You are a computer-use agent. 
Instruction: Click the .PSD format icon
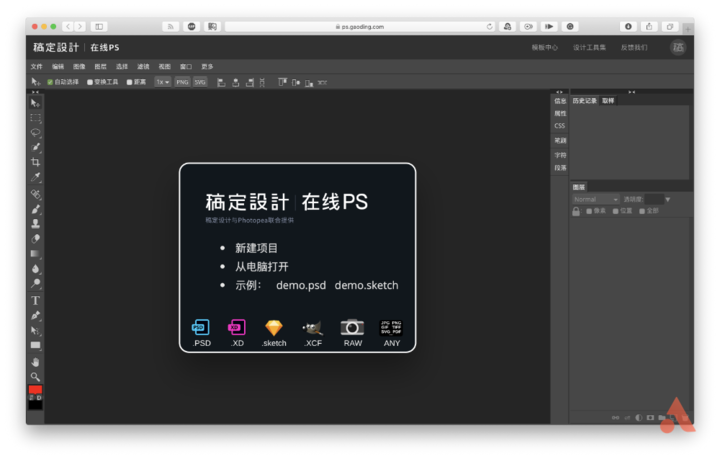coord(201,327)
